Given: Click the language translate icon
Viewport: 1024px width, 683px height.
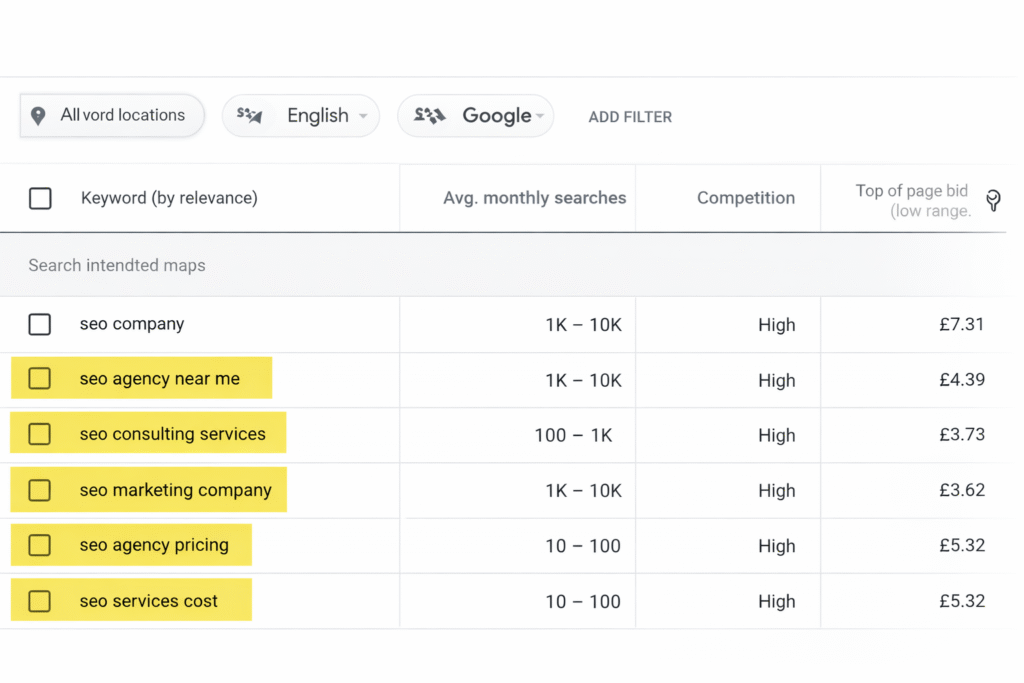Looking at the screenshot, I should click(250, 116).
